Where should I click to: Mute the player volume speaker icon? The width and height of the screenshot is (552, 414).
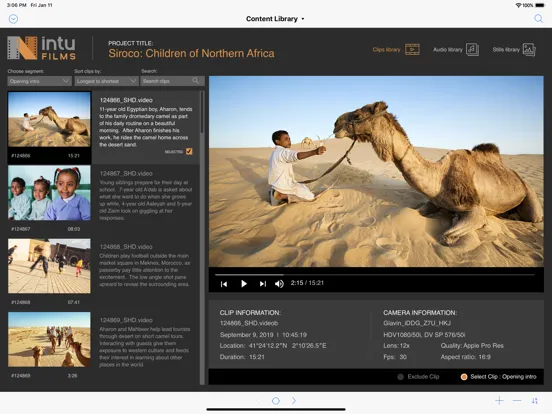(x=279, y=284)
